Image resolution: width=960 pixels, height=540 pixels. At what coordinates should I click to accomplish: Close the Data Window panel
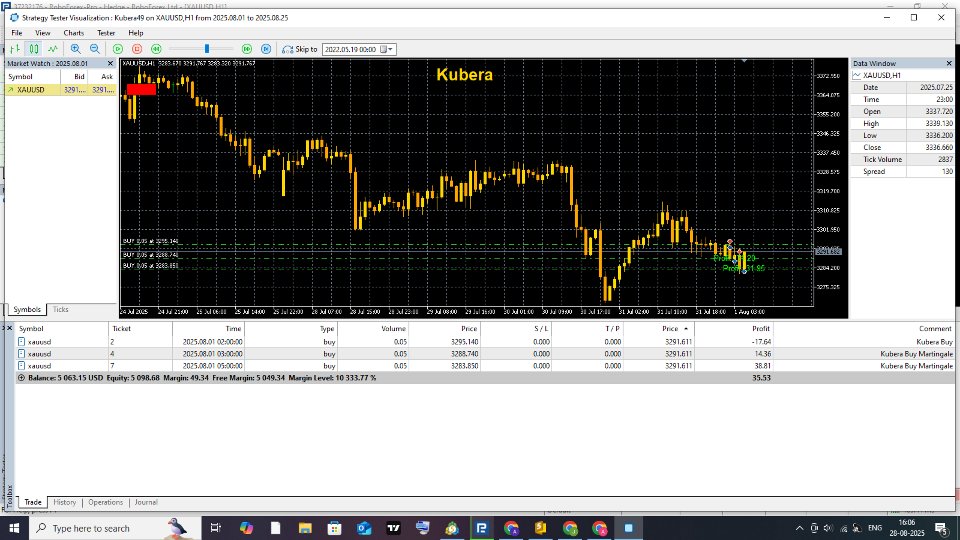pos(949,63)
